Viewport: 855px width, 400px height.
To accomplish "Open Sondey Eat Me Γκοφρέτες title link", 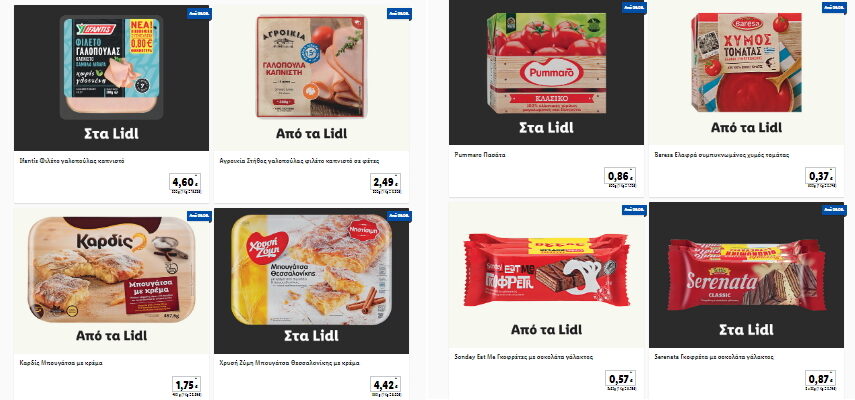I will click(523, 357).
